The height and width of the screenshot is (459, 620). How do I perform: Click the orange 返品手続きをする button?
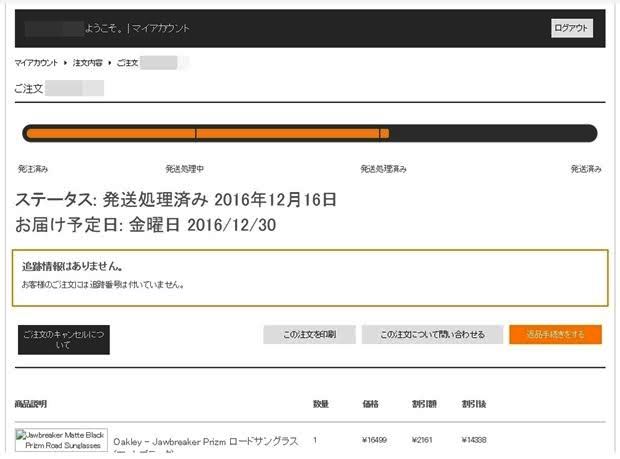point(556,334)
